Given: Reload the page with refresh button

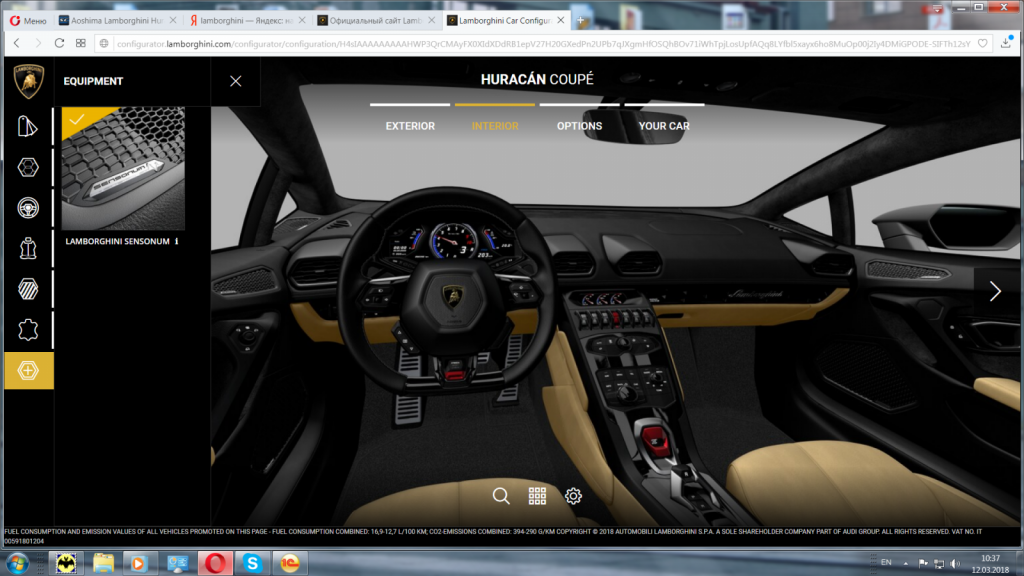Looking at the screenshot, I should 59,43.
